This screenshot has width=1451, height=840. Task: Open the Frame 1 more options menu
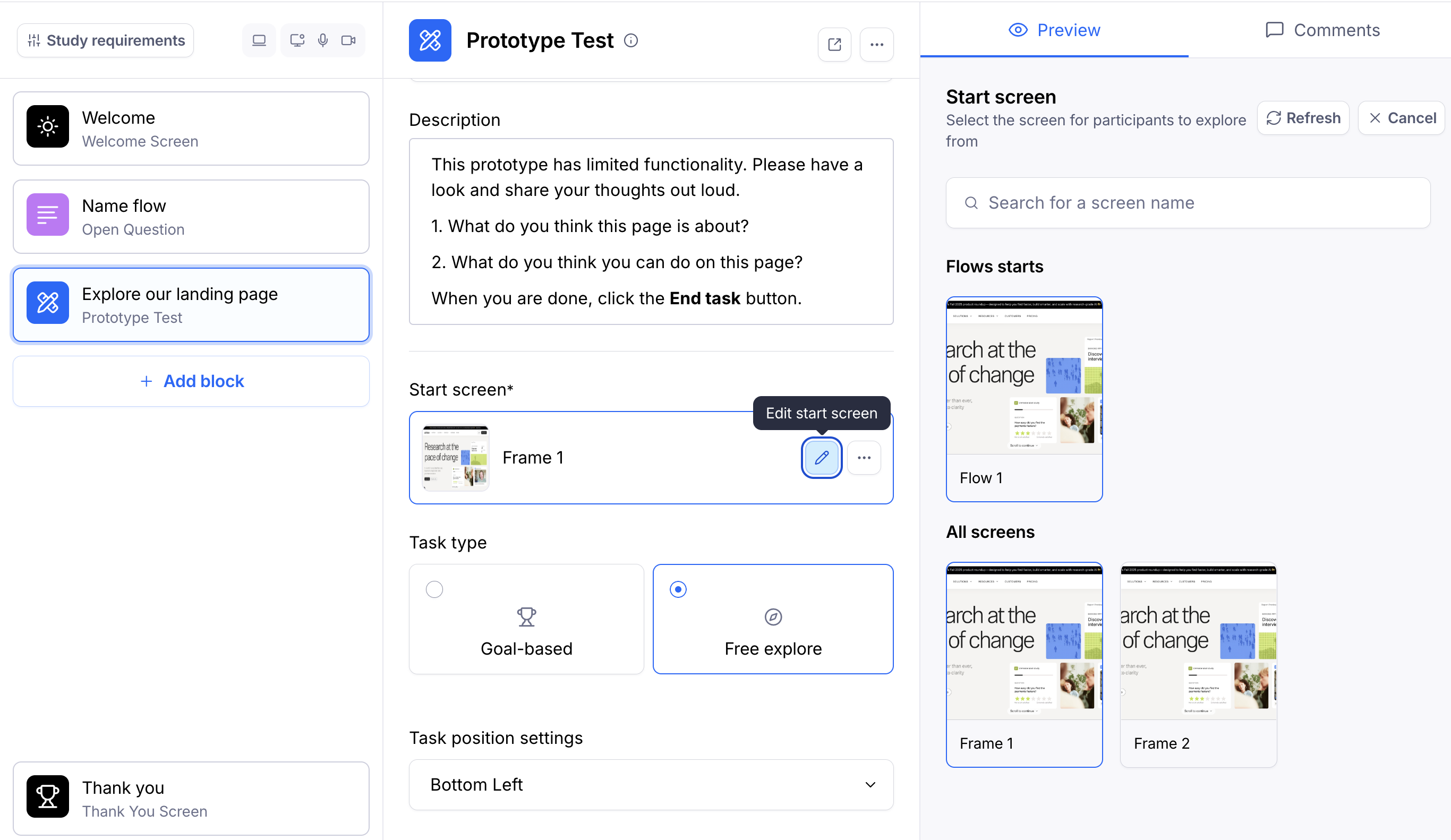[x=864, y=458]
